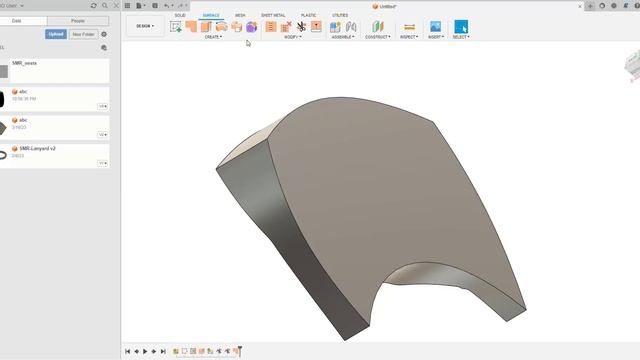The width and height of the screenshot is (640, 360).
Task: Open the data panel grid icon
Action: [128, 6]
